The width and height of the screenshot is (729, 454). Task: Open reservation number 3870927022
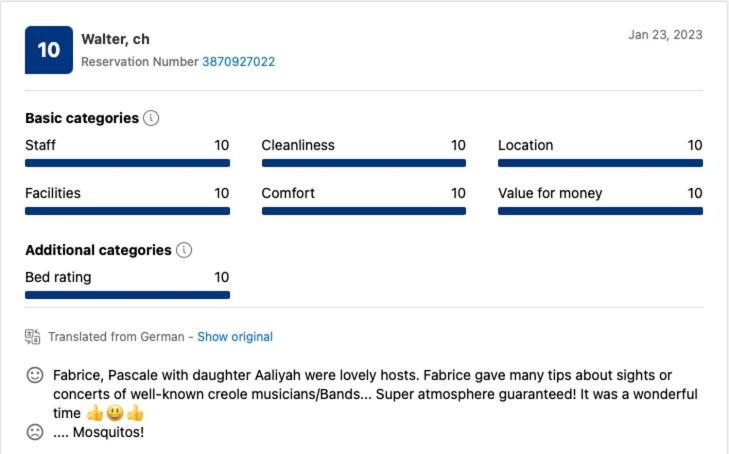[239, 61]
